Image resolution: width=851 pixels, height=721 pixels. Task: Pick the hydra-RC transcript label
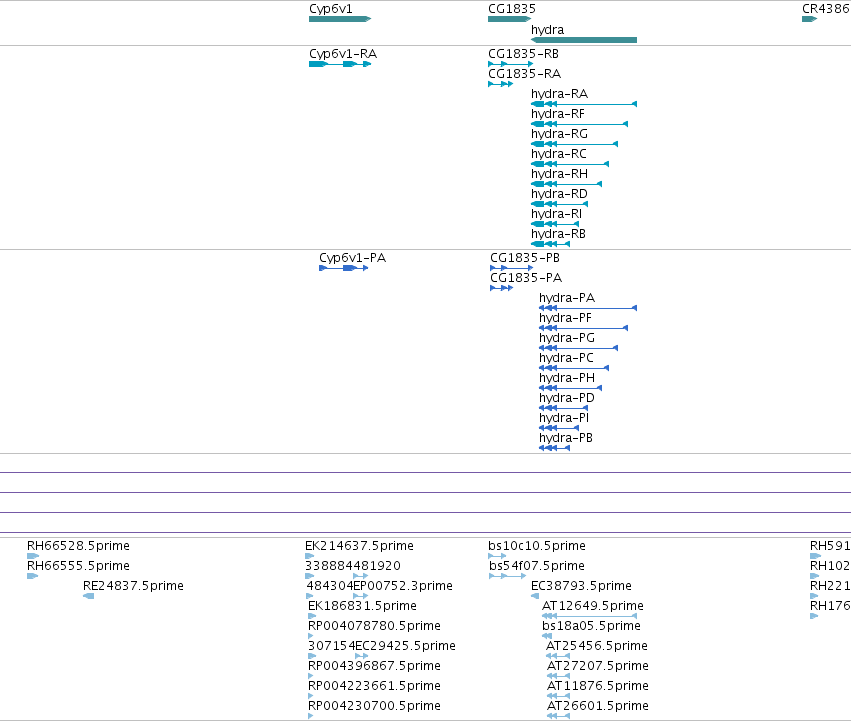pyautogui.click(x=558, y=154)
